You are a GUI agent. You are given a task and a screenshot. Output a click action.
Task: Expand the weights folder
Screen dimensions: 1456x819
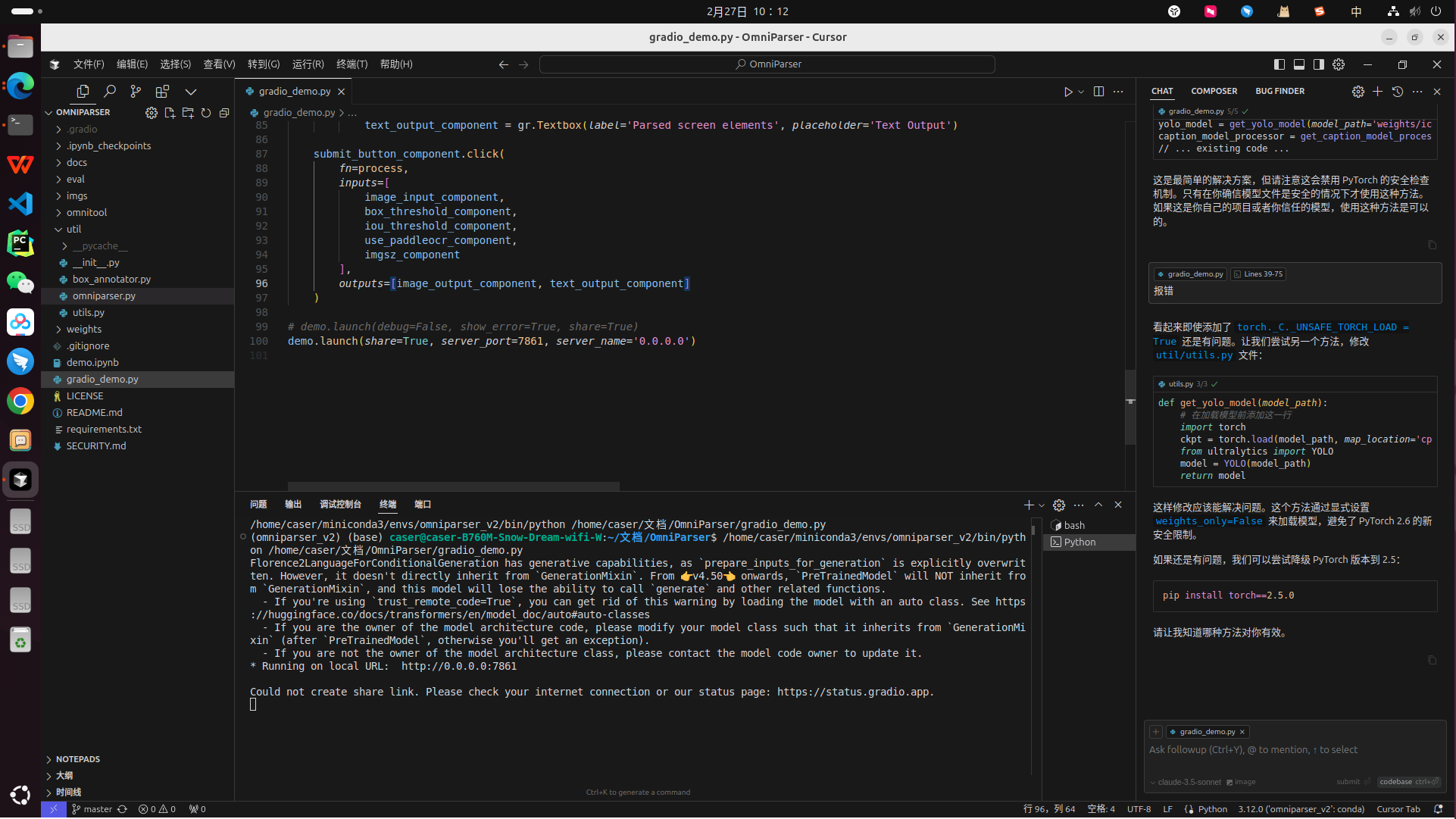(83, 329)
